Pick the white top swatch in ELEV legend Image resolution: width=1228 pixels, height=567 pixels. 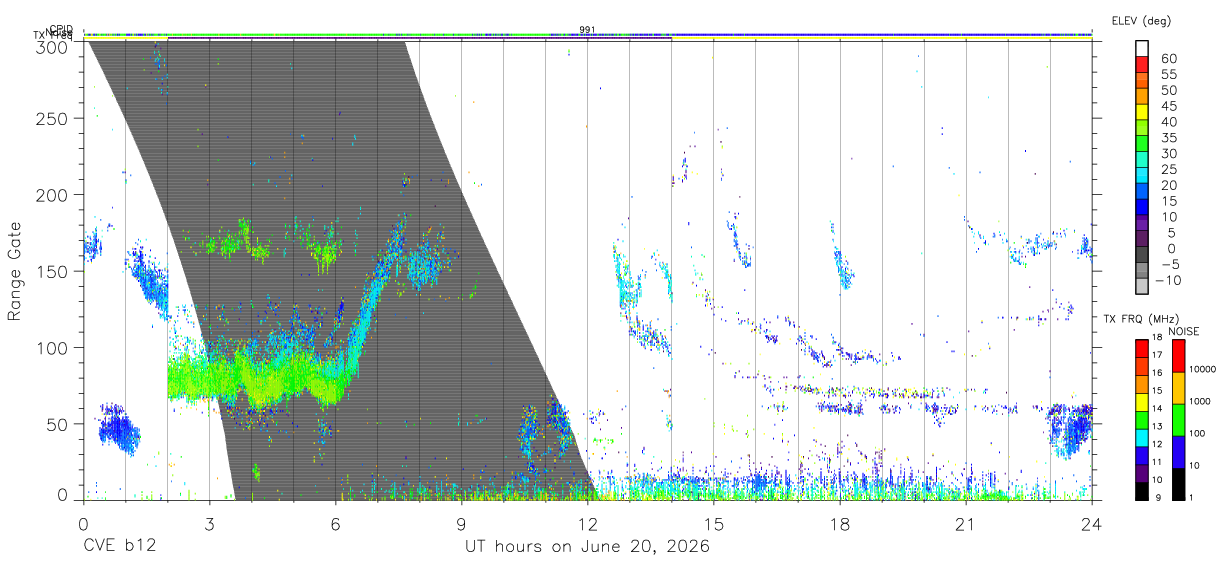1142,49
